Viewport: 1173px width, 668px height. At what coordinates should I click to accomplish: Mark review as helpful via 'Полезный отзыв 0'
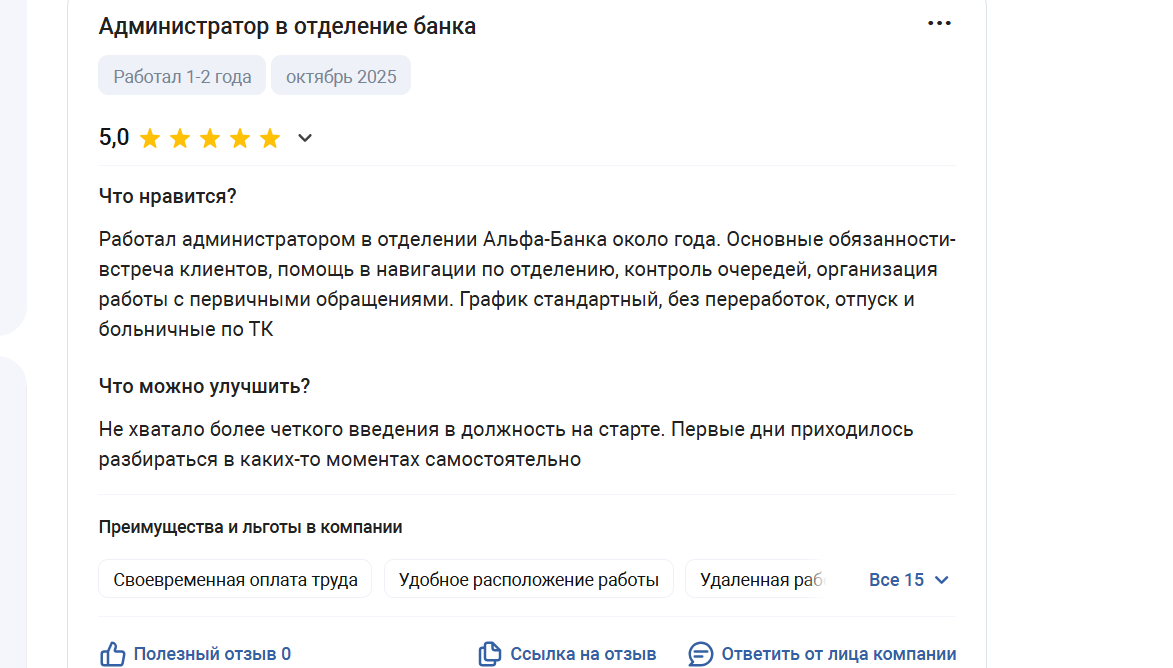[212, 654]
